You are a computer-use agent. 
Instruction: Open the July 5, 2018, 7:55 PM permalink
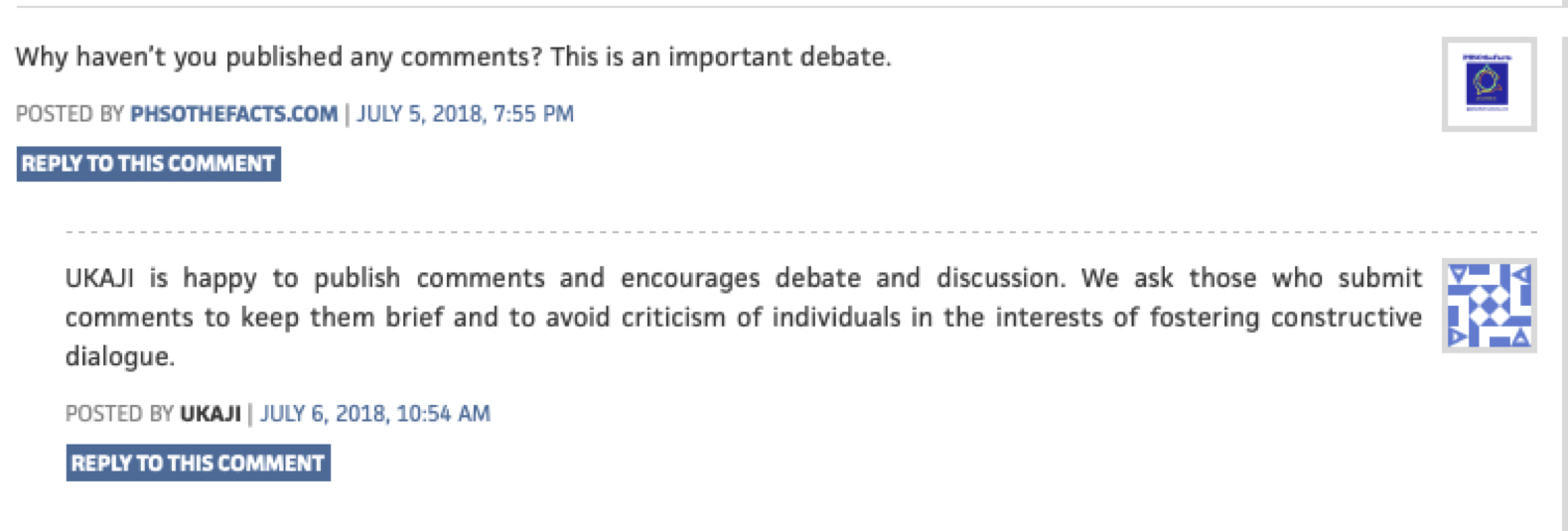(x=465, y=114)
